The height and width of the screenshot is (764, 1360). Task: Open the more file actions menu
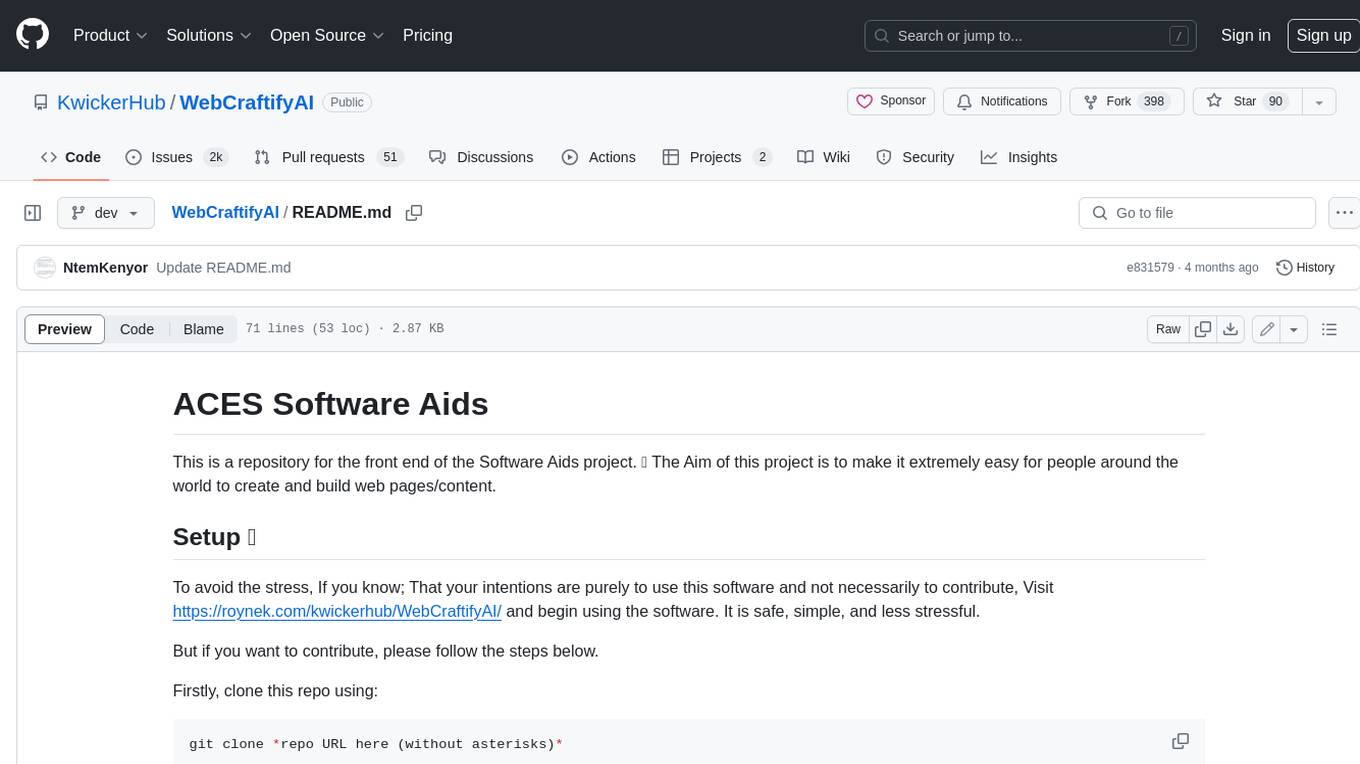[1344, 213]
